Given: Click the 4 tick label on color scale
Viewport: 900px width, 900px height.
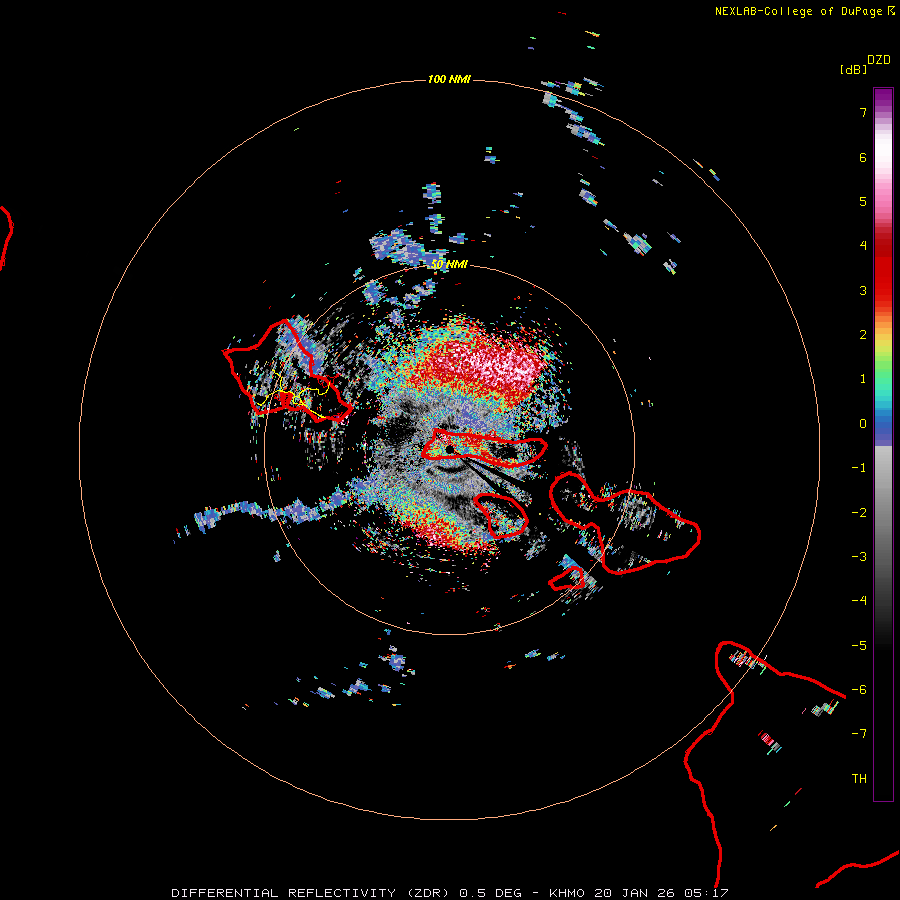Looking at the screenshot, I should click(863, 246).
